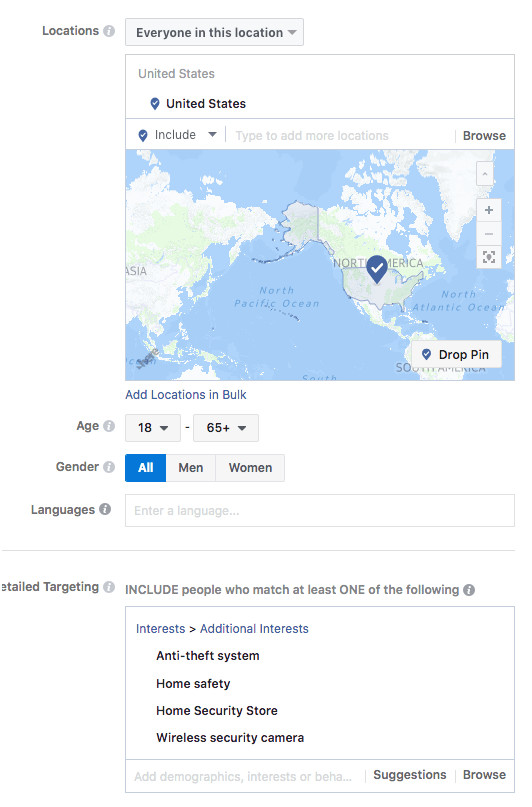Click the Locations info icon
532x807 pixels.
109,31
